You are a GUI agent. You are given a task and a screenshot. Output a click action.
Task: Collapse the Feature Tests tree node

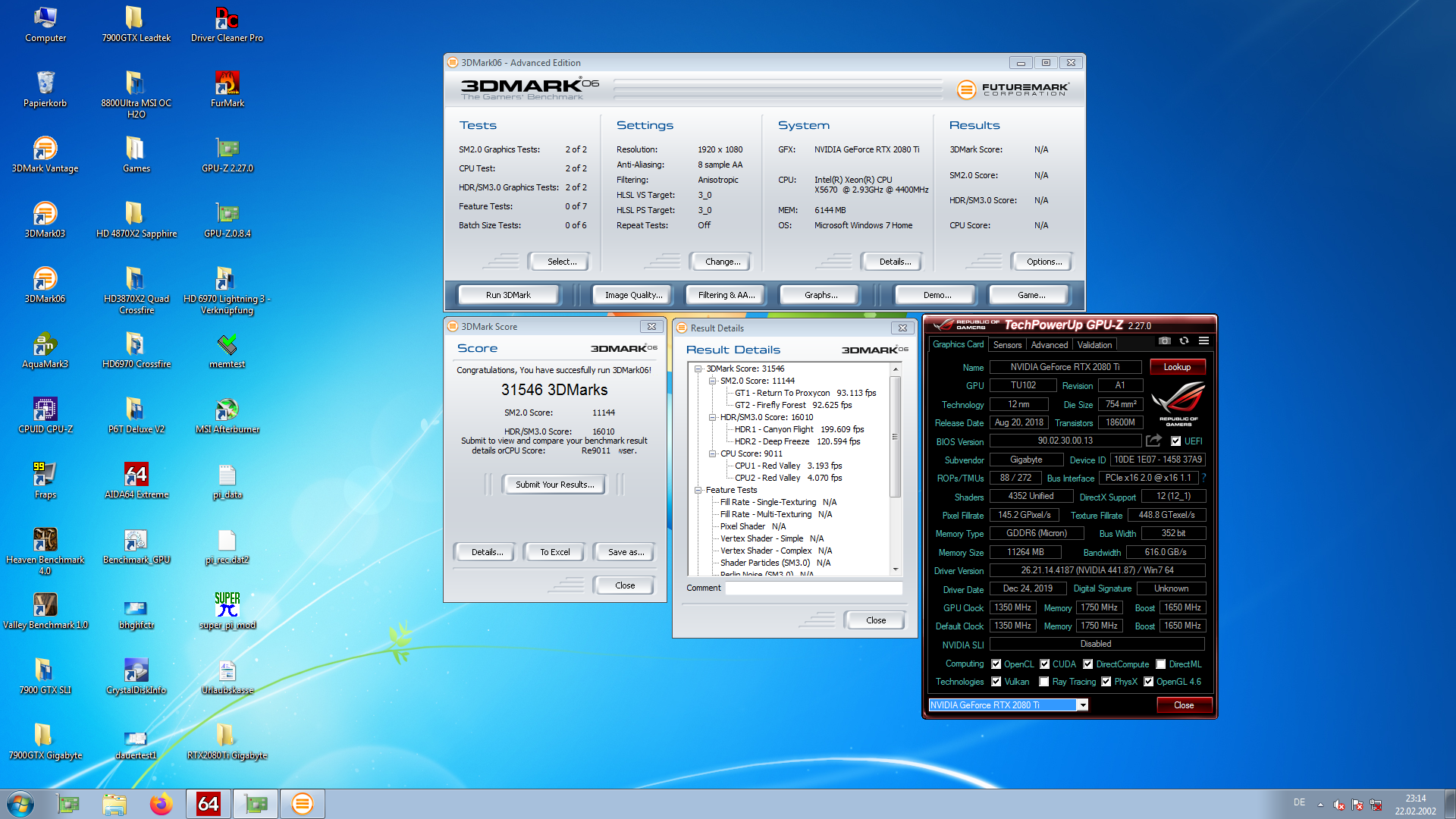pos(698,490)
